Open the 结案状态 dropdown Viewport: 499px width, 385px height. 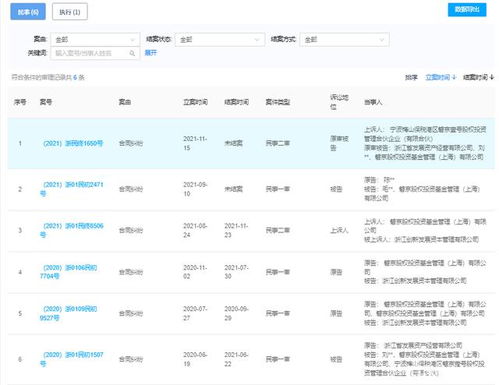(x=220, y=40)
